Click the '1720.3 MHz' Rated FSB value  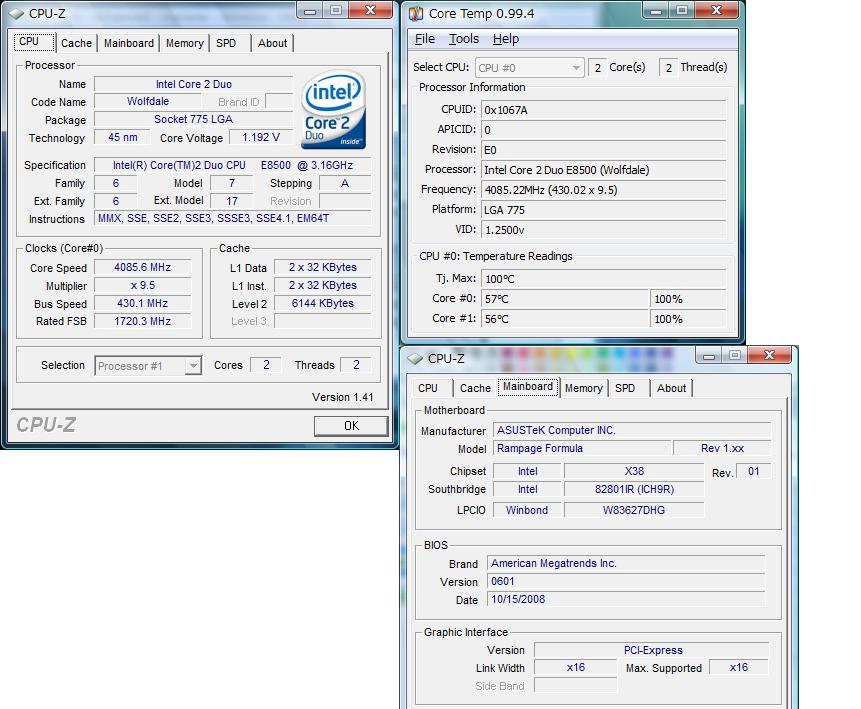coord(143,321)
